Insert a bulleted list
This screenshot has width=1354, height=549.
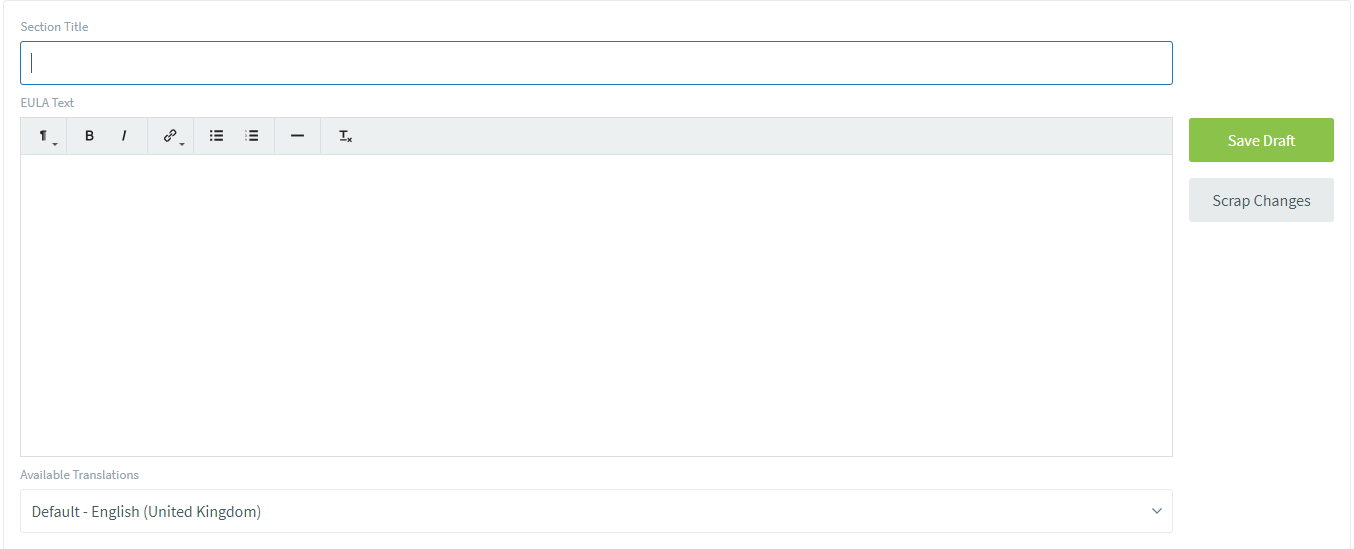click(x=216, y=136)
